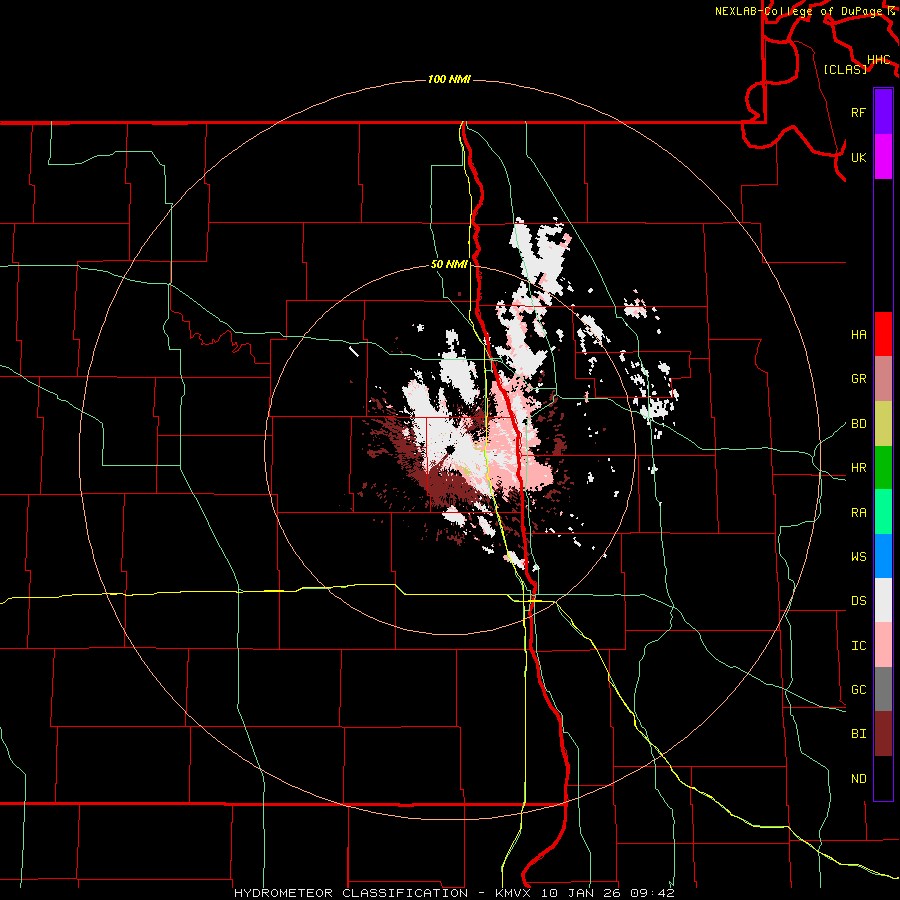Click the IC legend label
Image resolution: width=900 pixels, height=900 pixels.
click(x=858, y=646)
